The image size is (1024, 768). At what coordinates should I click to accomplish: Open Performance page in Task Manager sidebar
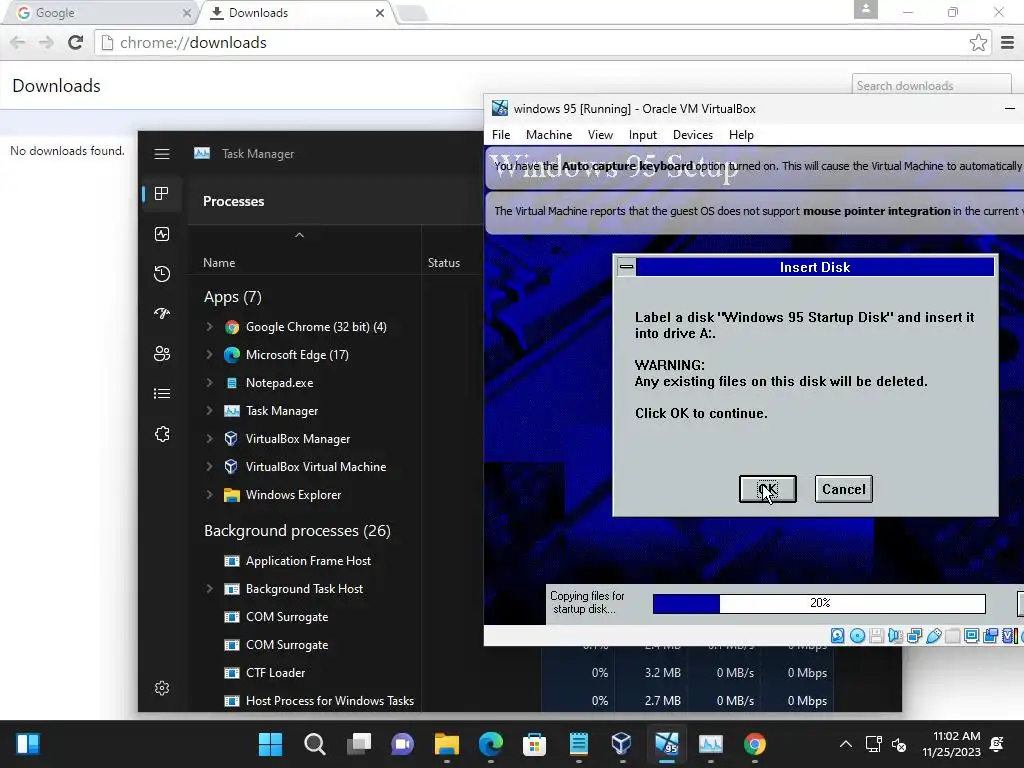(161, 234)
